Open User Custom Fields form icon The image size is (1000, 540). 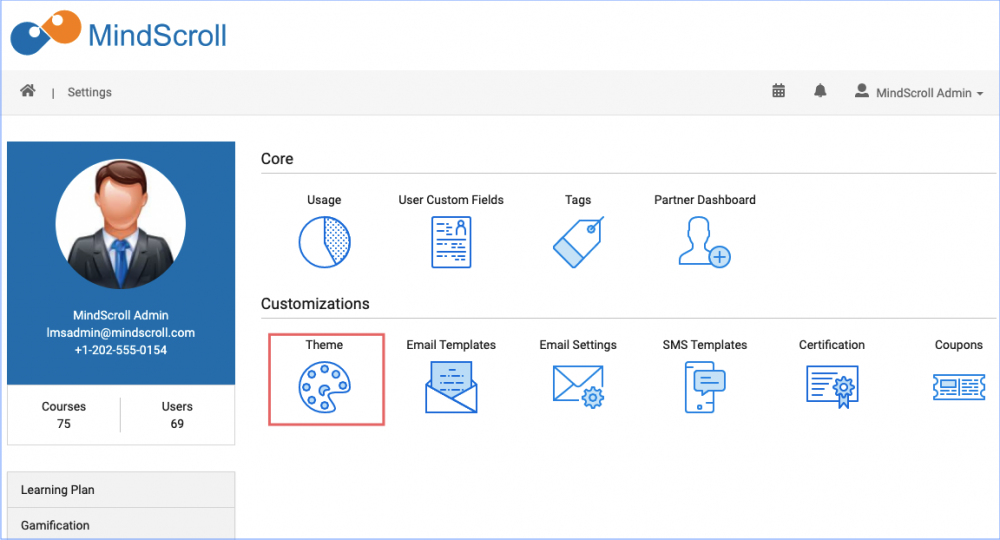click(x=452, y=242)
